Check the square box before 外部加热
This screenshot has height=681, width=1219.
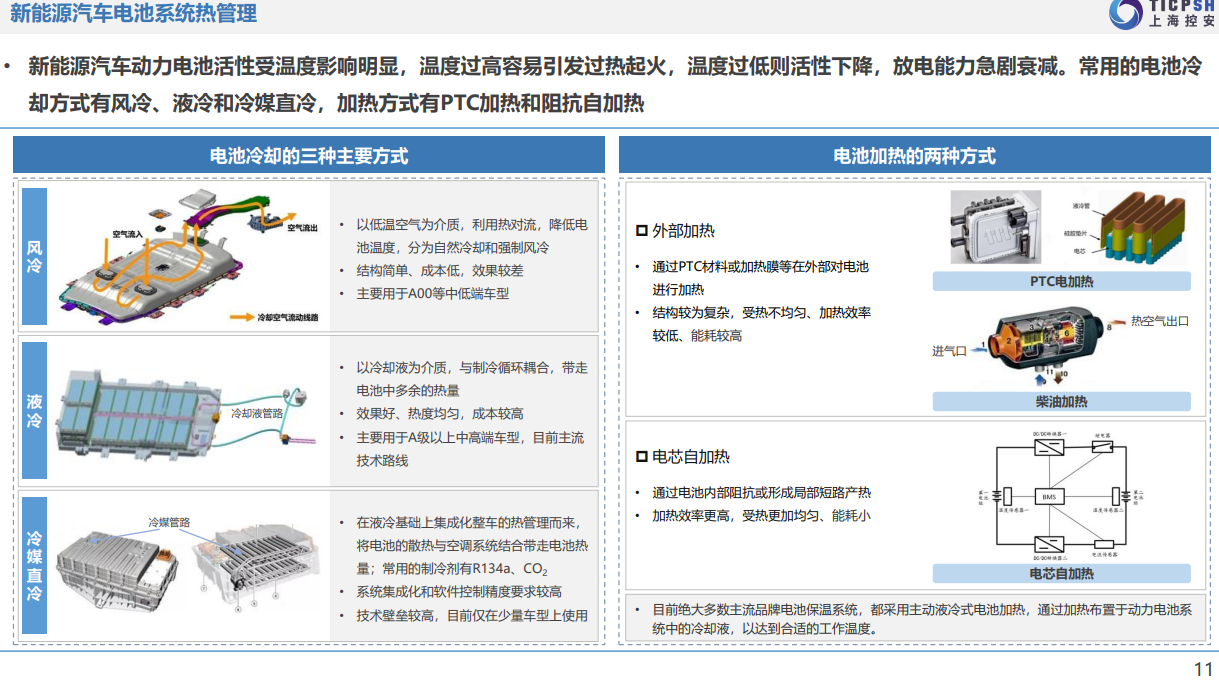click(642, 231)
